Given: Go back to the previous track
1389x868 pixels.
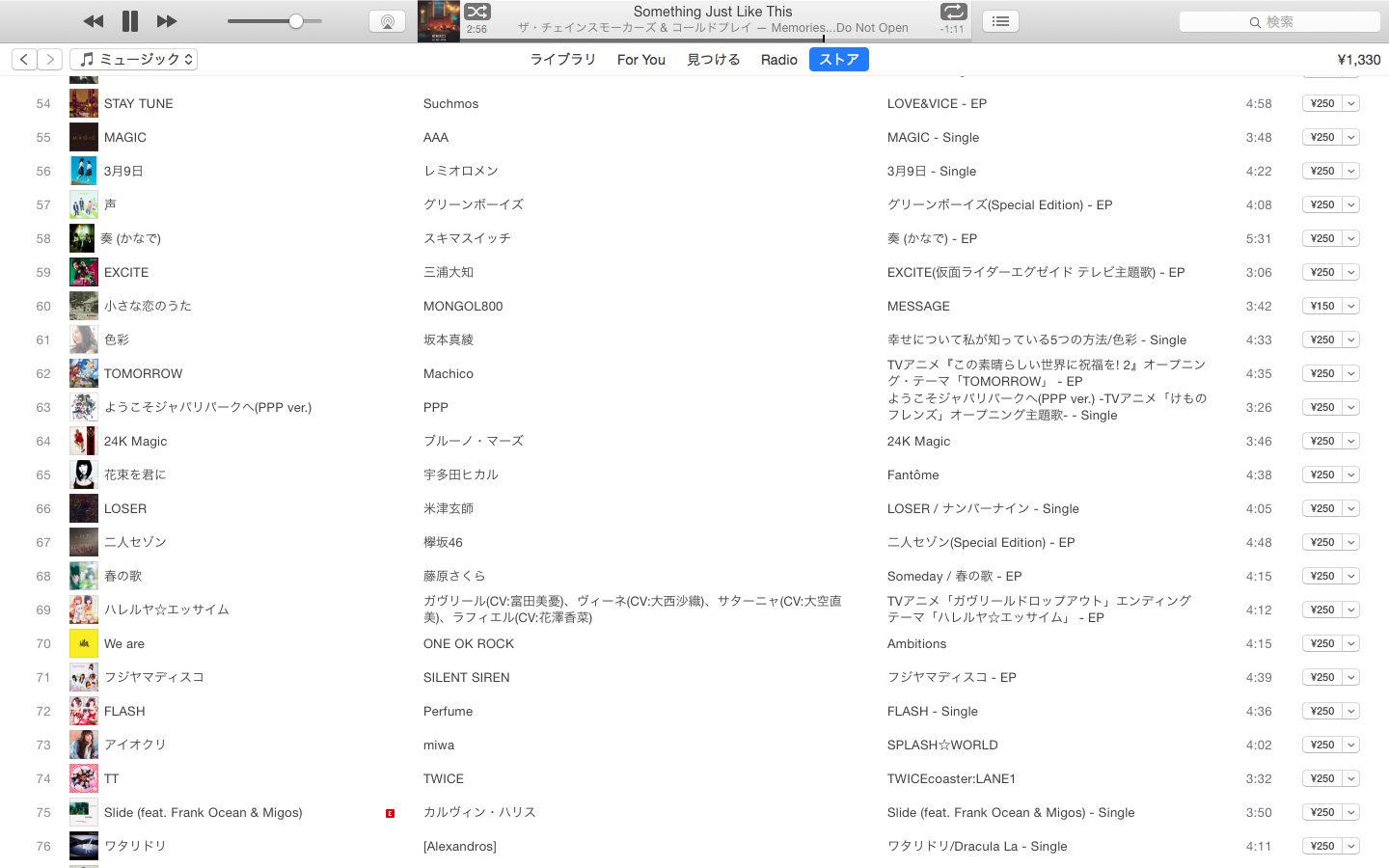Looking at the screenshot, I should point(93,21).
